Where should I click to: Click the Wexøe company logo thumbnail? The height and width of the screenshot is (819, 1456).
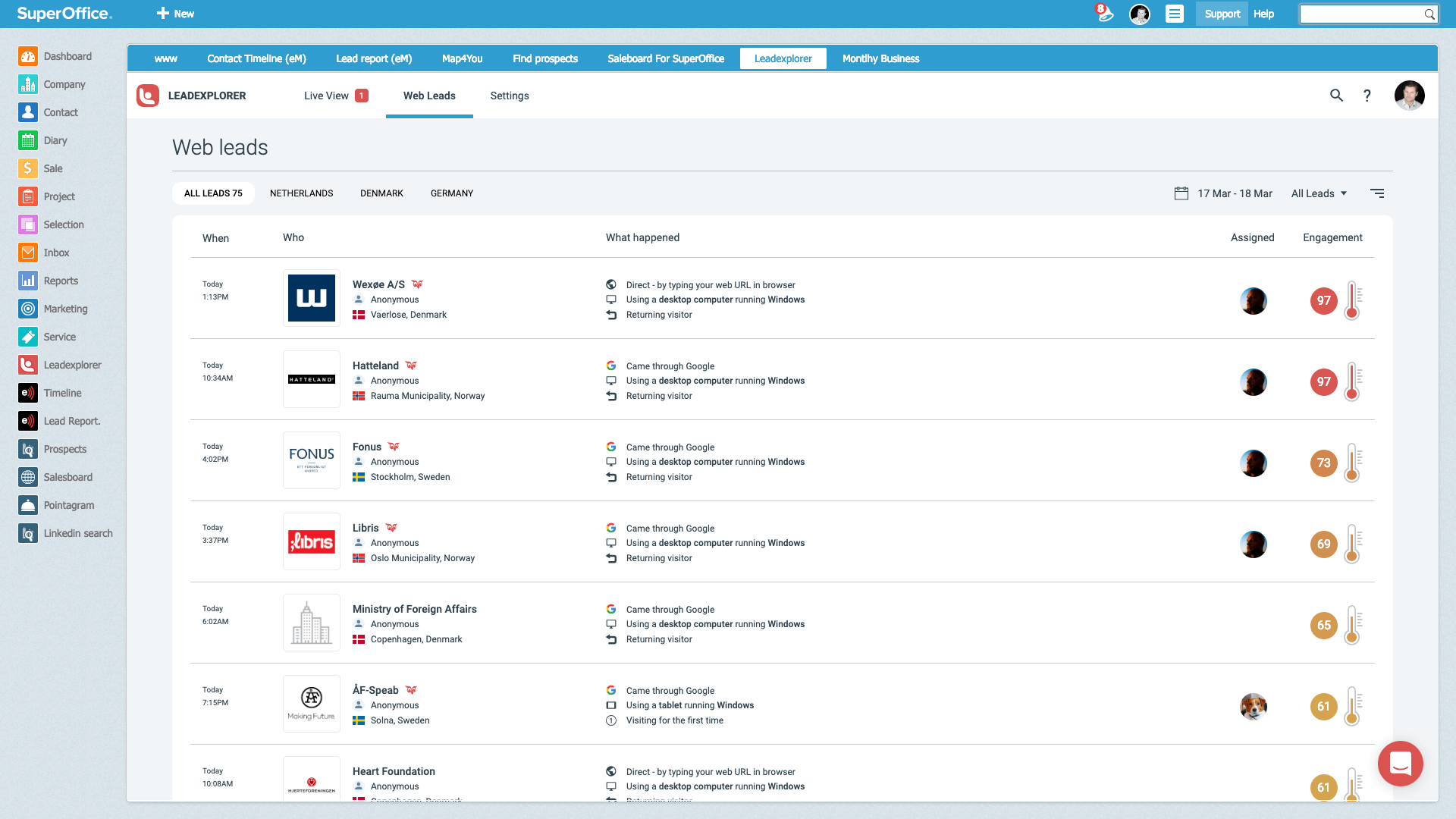point(312,298)
